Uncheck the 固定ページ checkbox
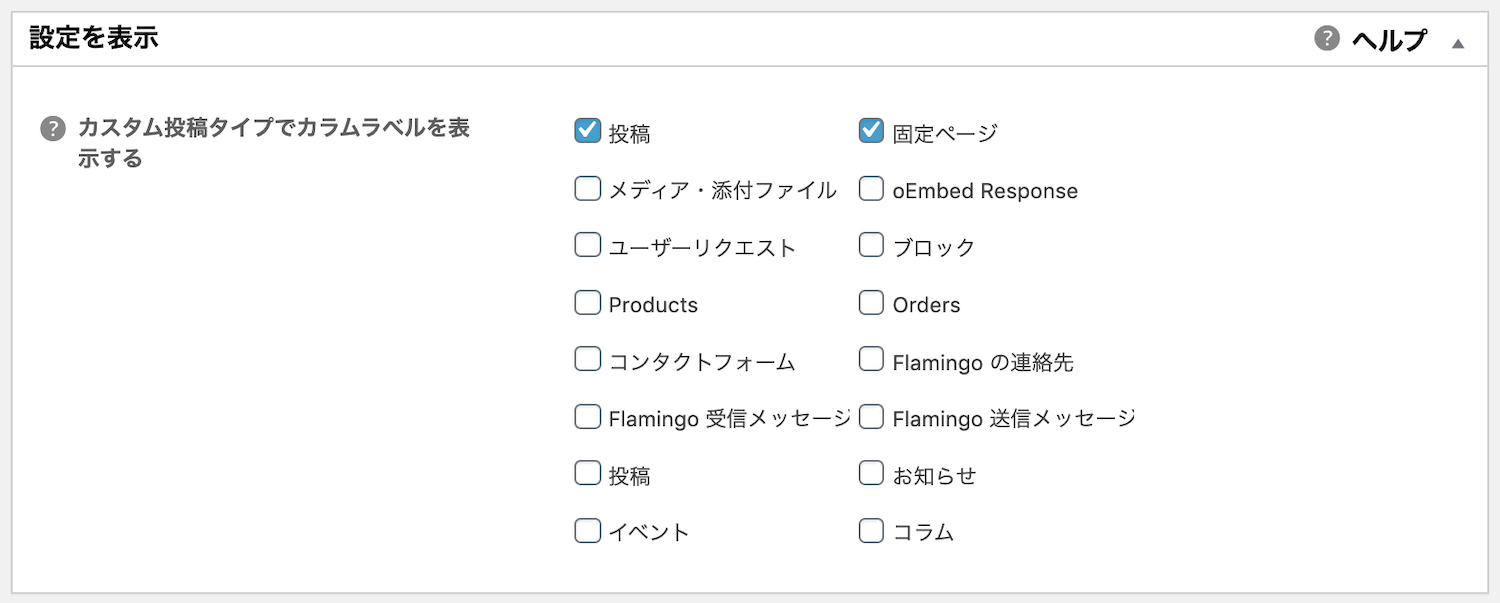The height and width of the screenshot is (603, 1500). click(871, 131)
